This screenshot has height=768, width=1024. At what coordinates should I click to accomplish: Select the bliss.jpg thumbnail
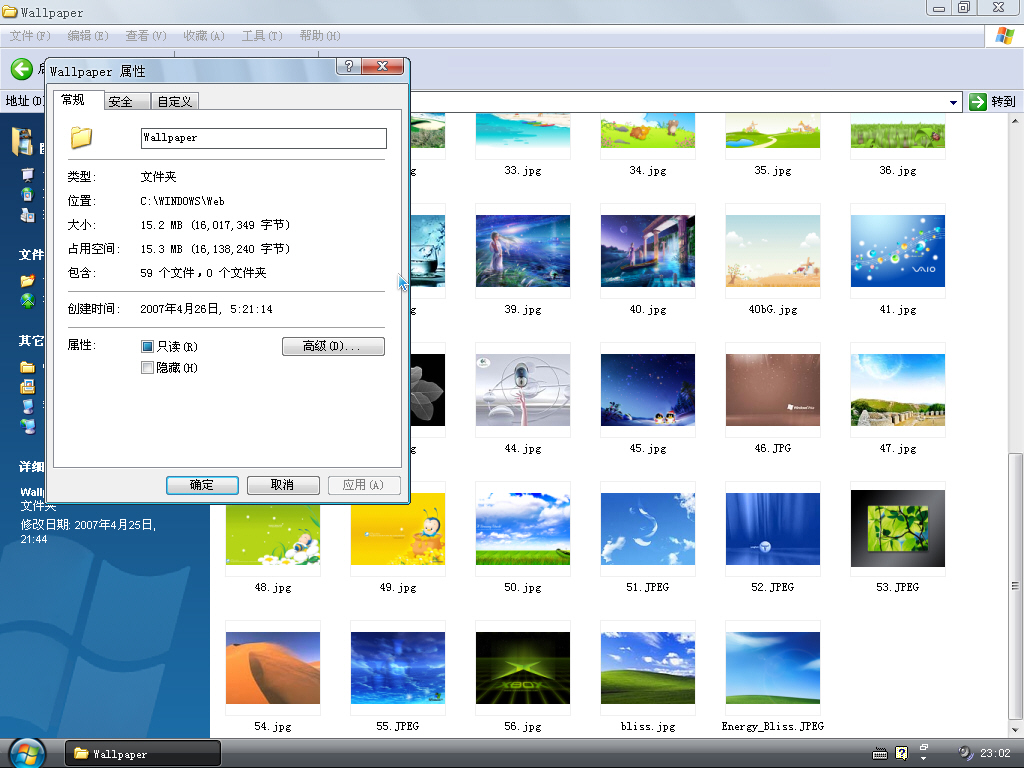tap(648, 668)
